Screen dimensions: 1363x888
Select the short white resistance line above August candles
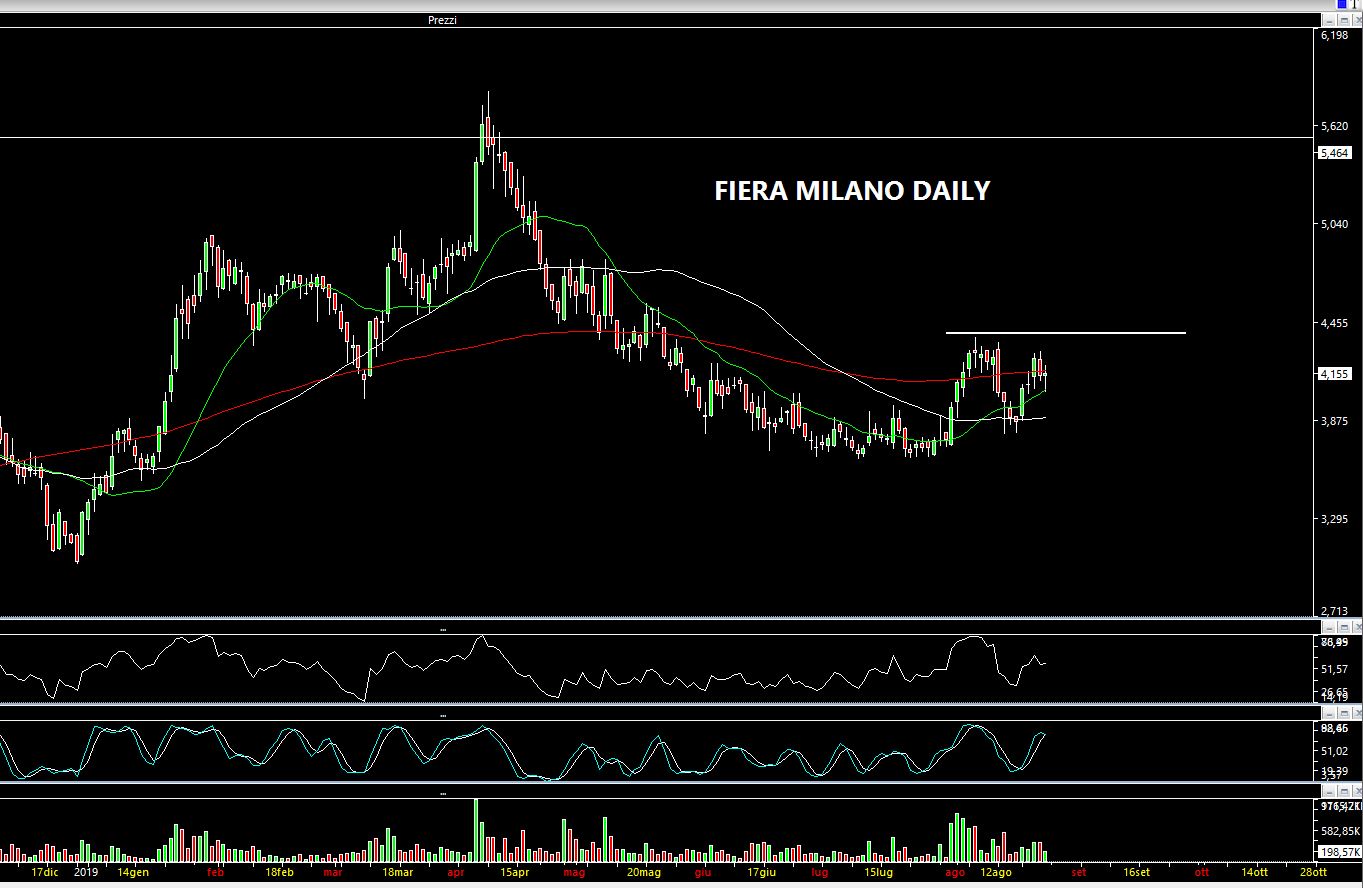click(1066, 332)
